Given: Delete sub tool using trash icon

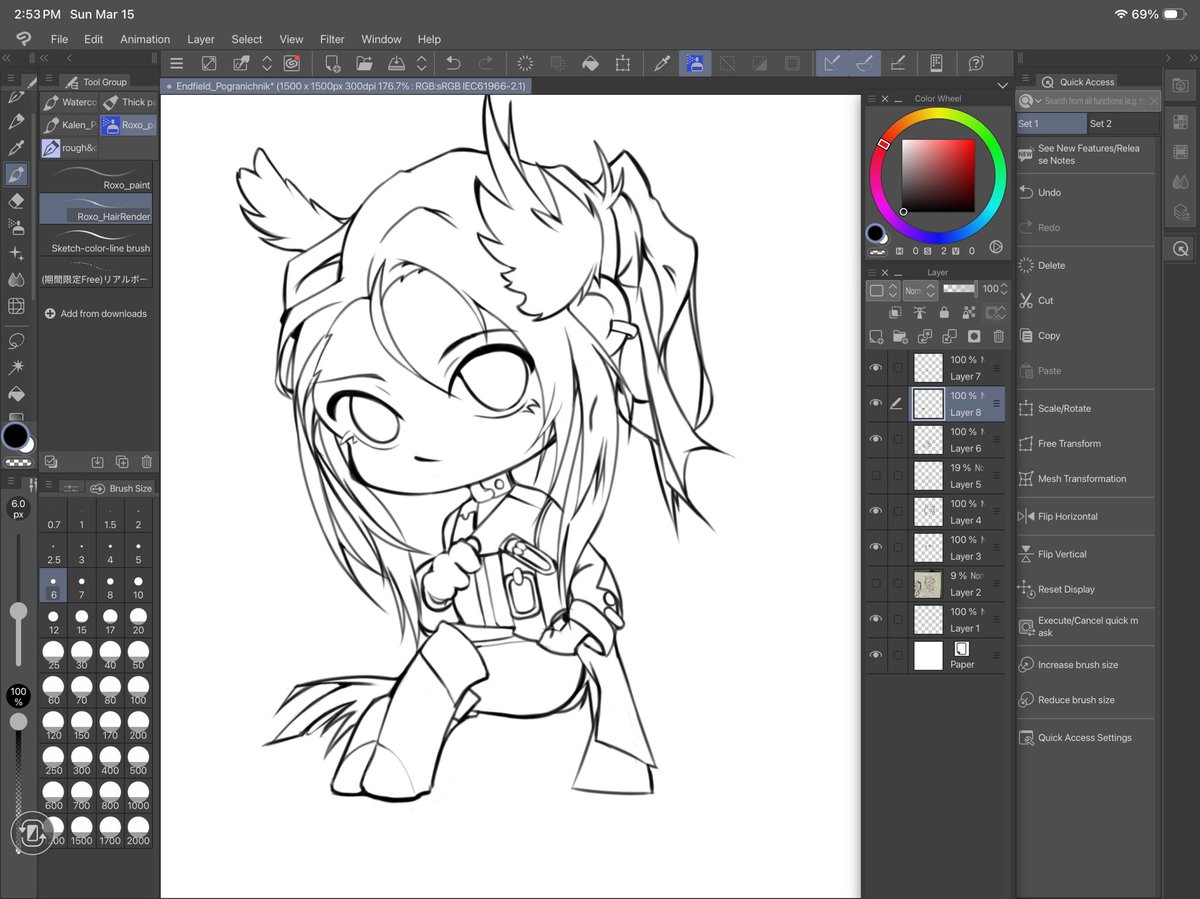Looking at the screenshot, I should [146, 462].
